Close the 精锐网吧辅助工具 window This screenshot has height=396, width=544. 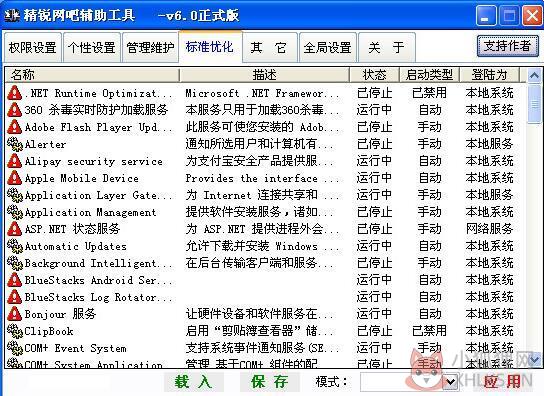click(532, 16)
